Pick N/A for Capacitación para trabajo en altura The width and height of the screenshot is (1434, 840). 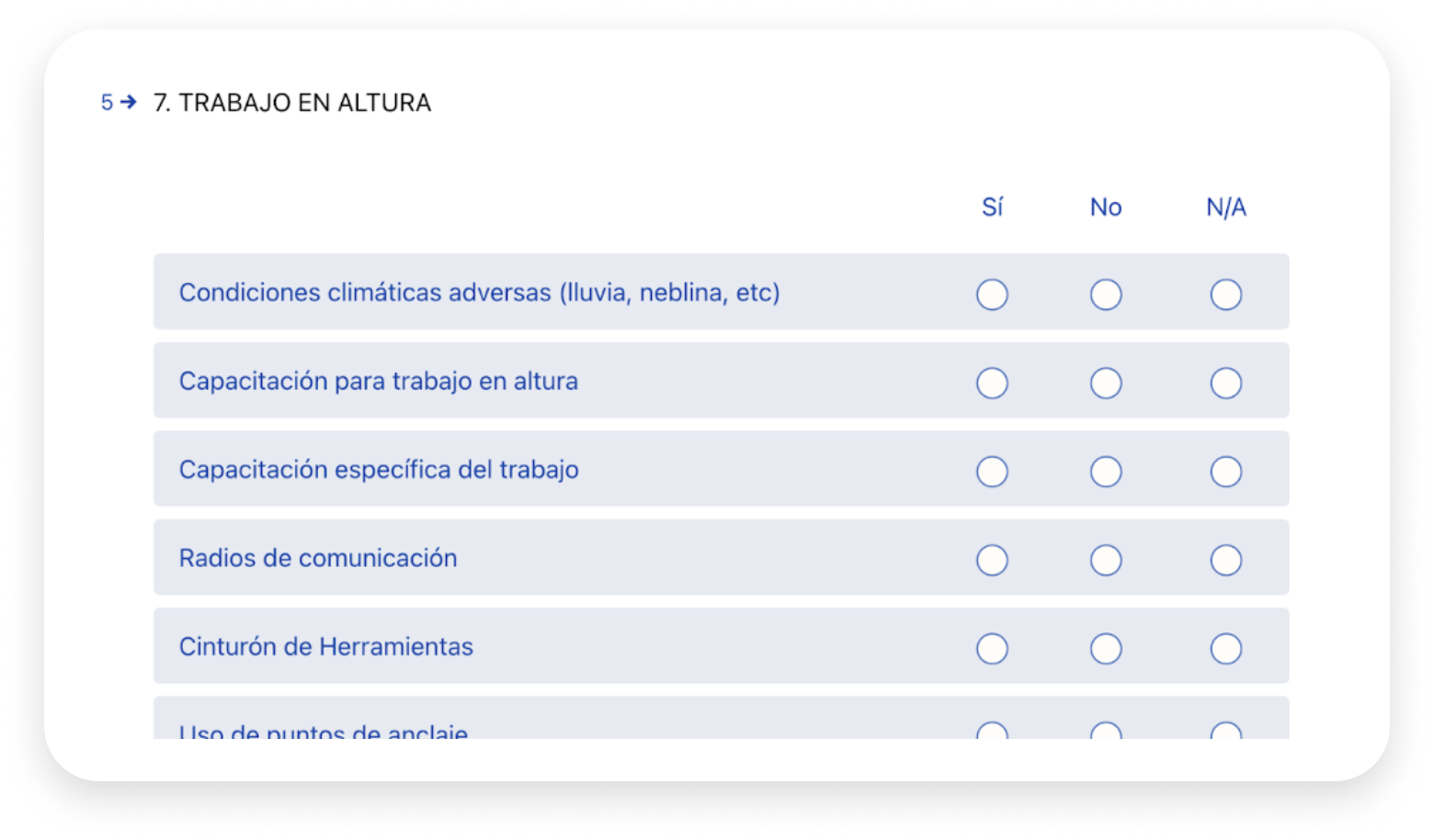1226,383
